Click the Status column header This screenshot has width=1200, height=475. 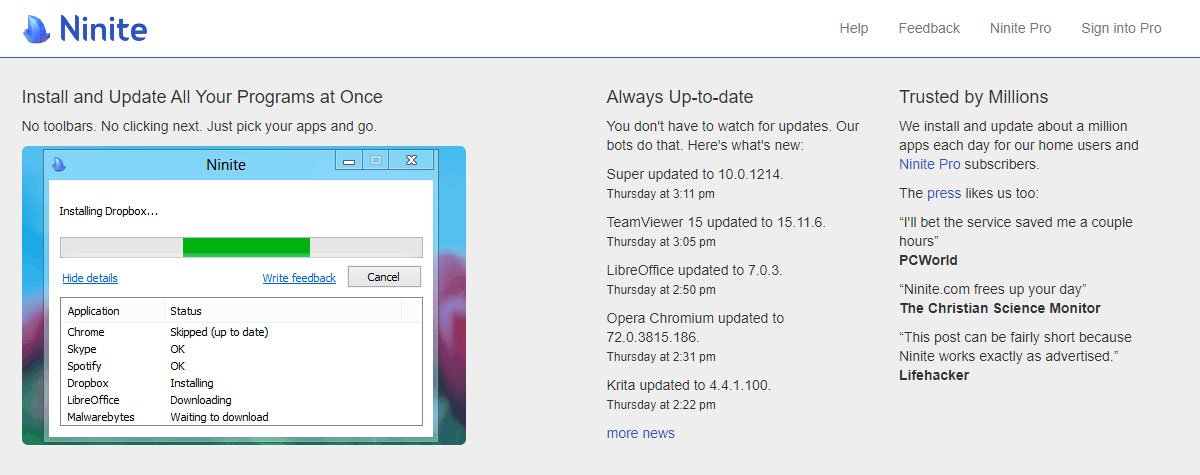coord(186,311)
